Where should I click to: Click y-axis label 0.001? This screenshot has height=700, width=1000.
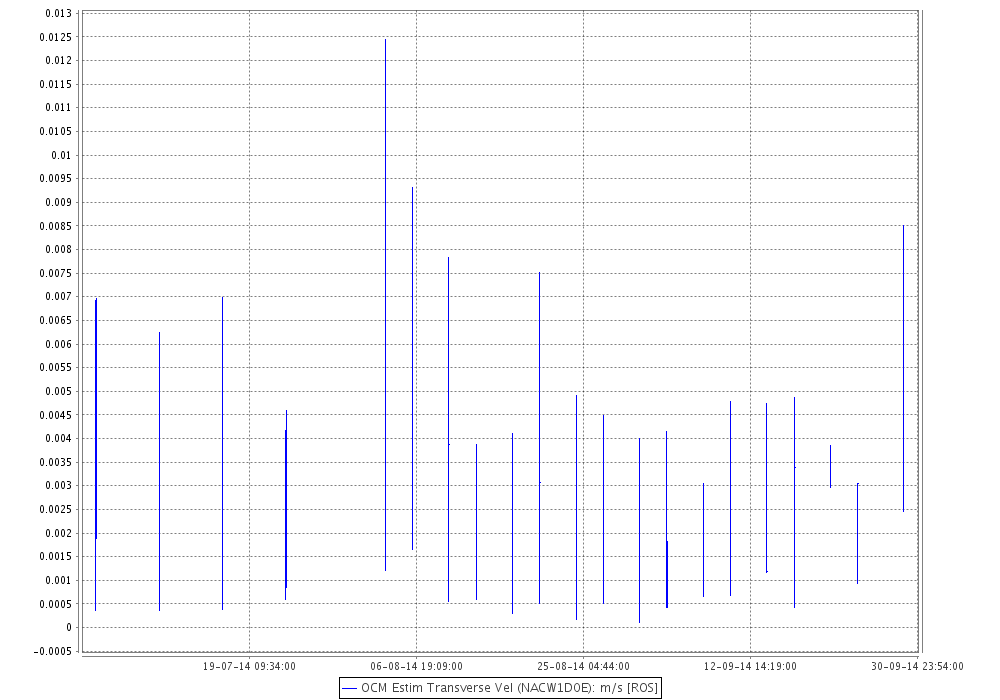click(58, 581)
